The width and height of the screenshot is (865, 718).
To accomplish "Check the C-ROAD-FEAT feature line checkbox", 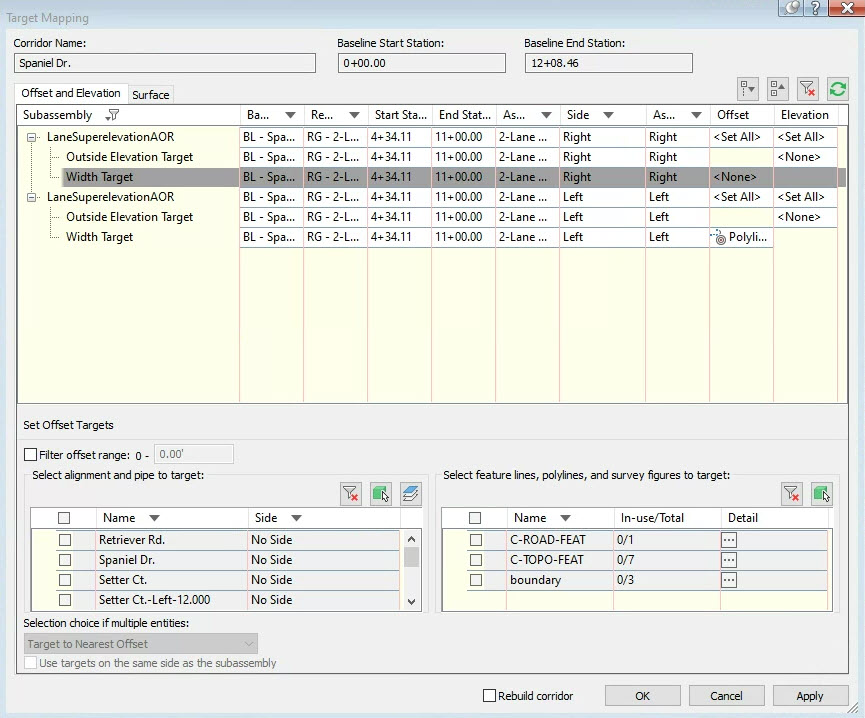I will 476,540.
